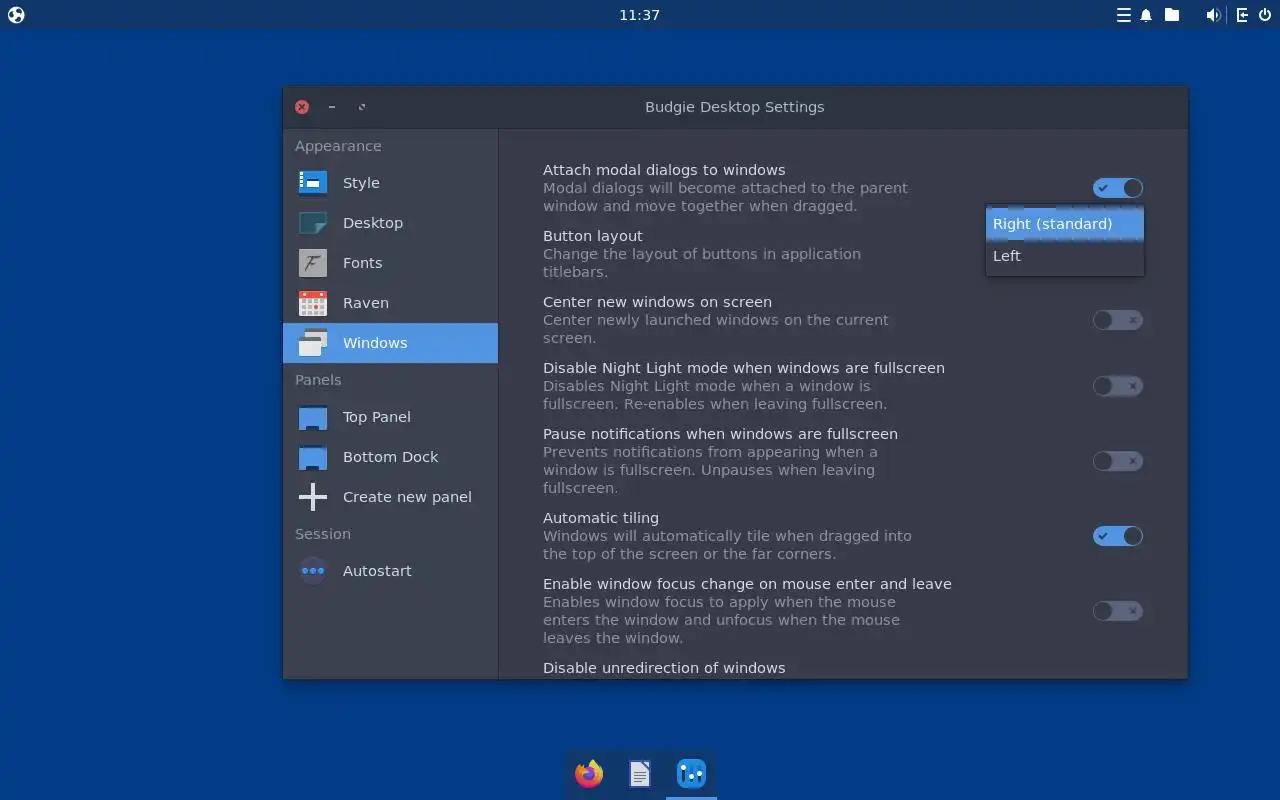This screenshot has height=800, width=1280.
Task: Open the hamburger menu icon in the top panel
Action: pos(1124,15)
